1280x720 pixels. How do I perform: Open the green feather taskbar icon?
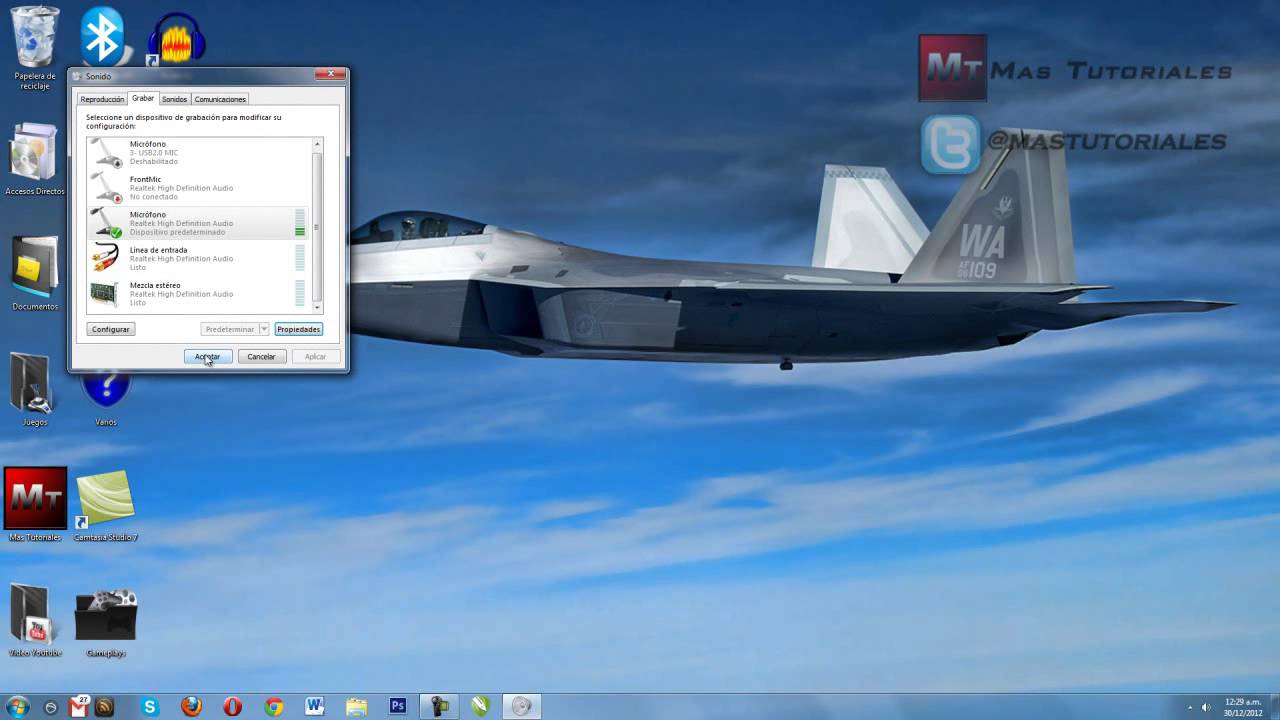pos(480,707)
